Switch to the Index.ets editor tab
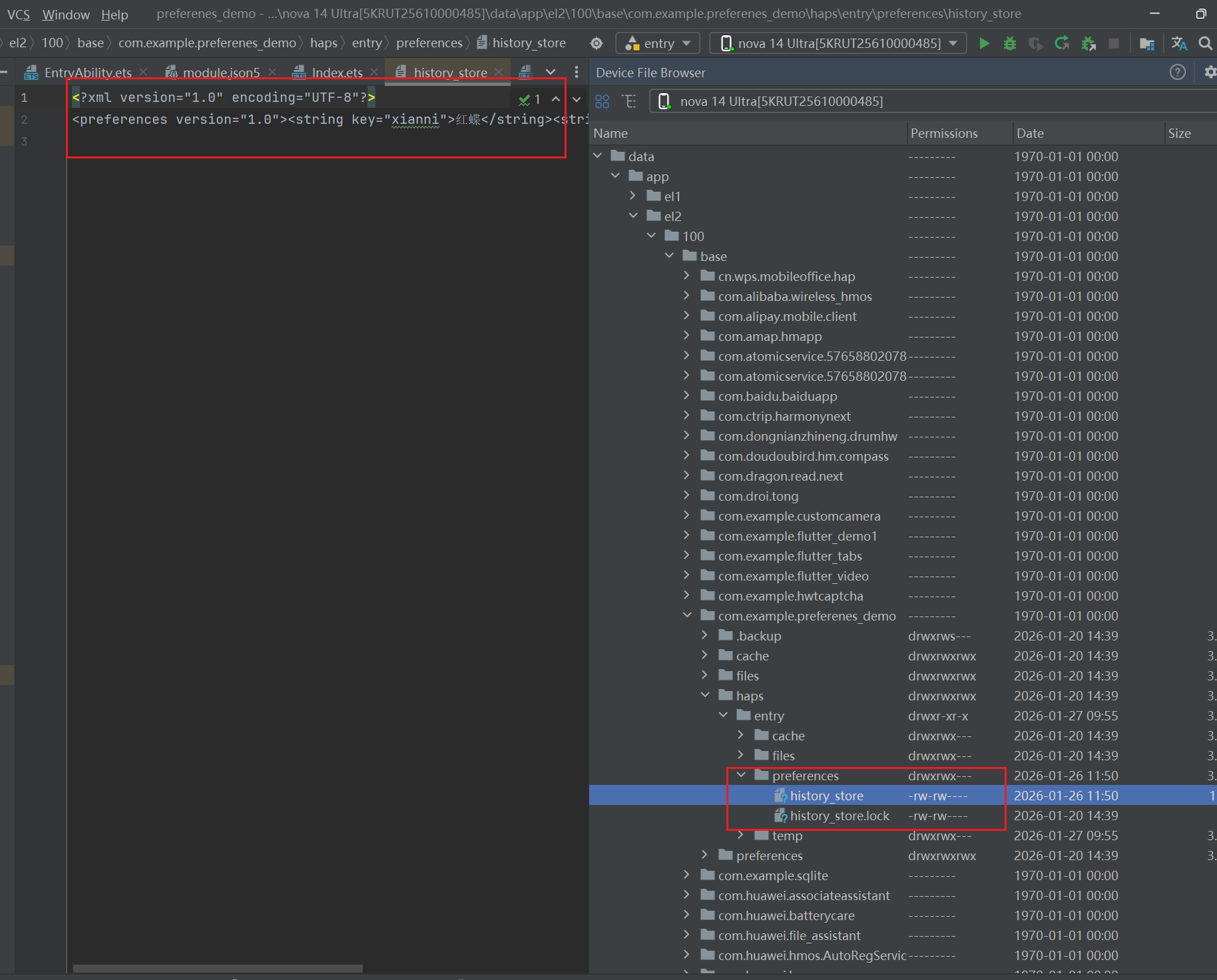This screenshot has width=1217, height=980. pyautogui.click(x=336, y=73)
